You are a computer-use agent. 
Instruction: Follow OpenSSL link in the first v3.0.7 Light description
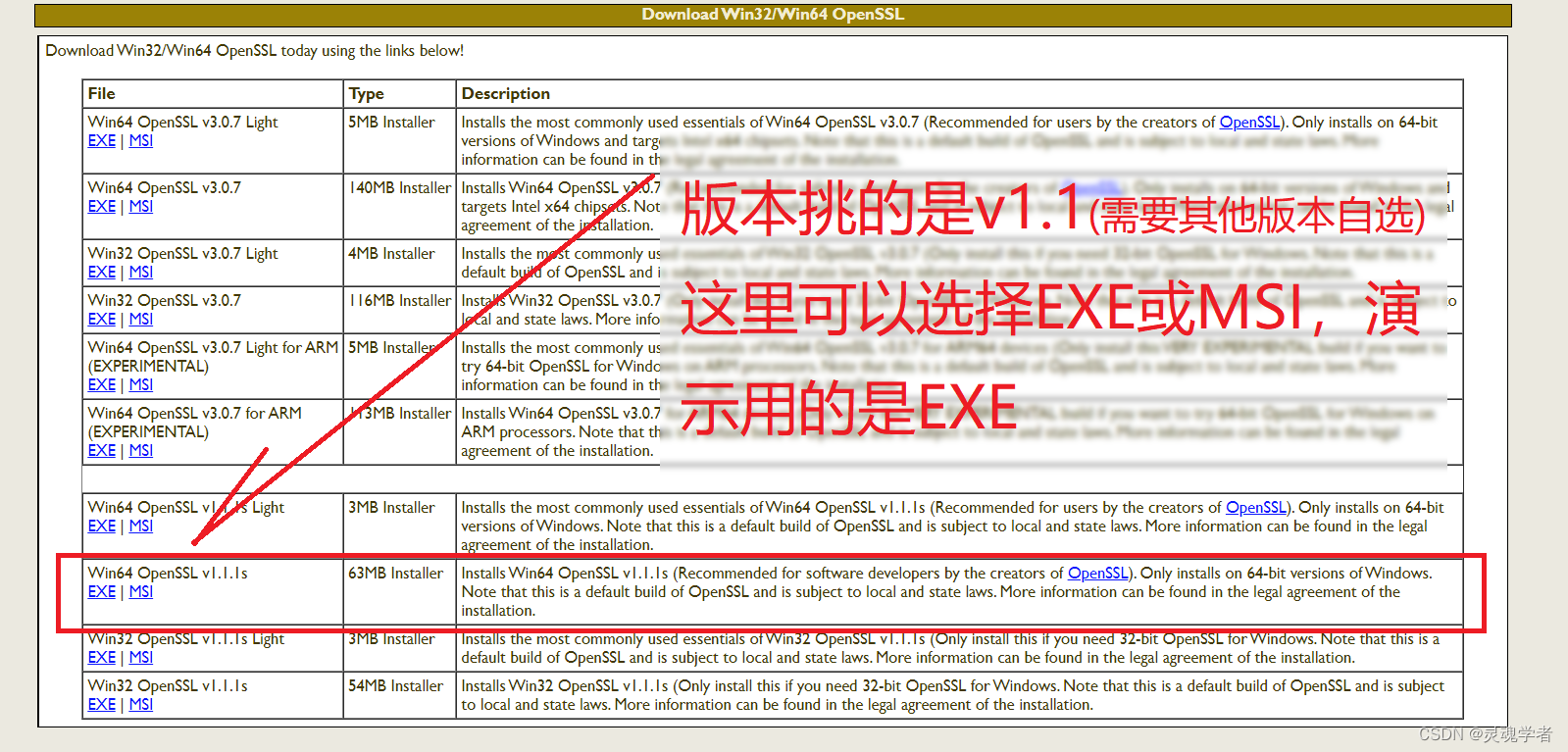pyautogui.click(x=1249, y=123)
